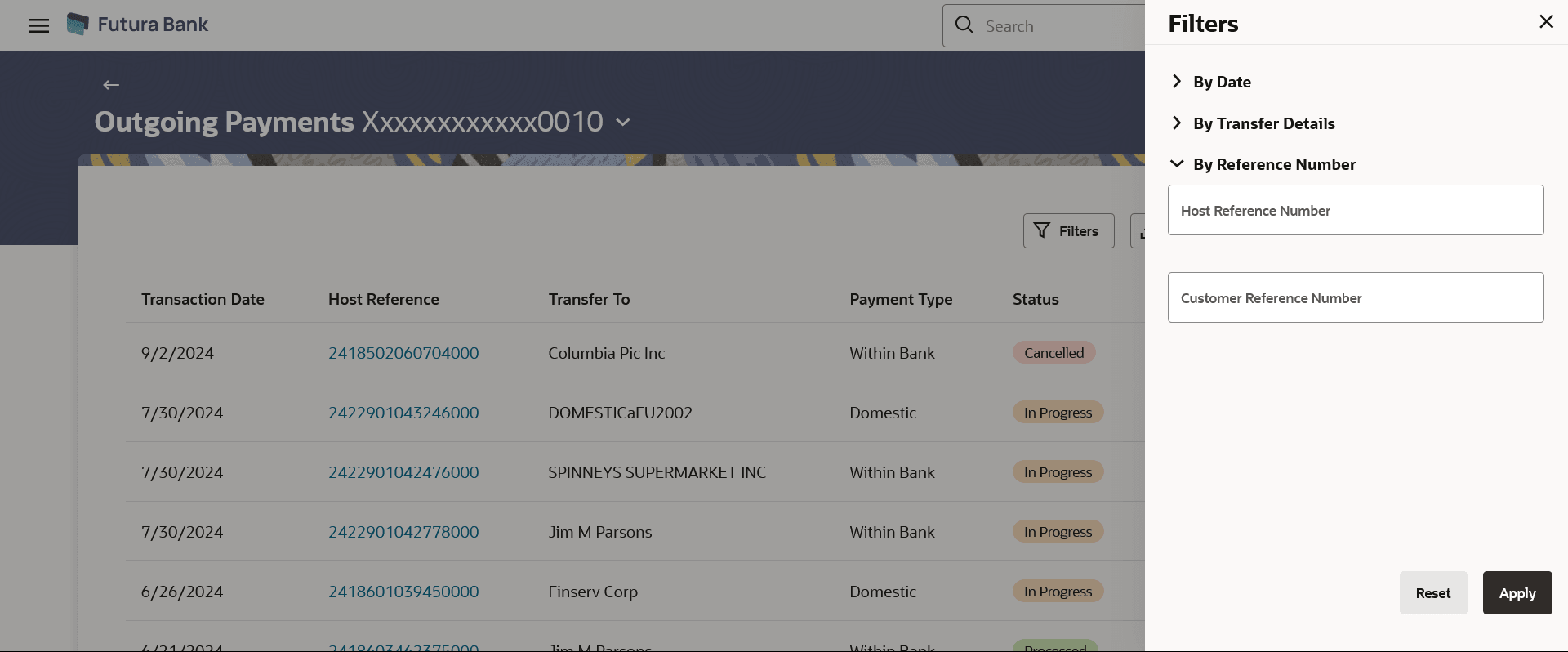Click the Host Reference Number field
The height and width of the screenshot is (652, 1568).
point(1356,210)
